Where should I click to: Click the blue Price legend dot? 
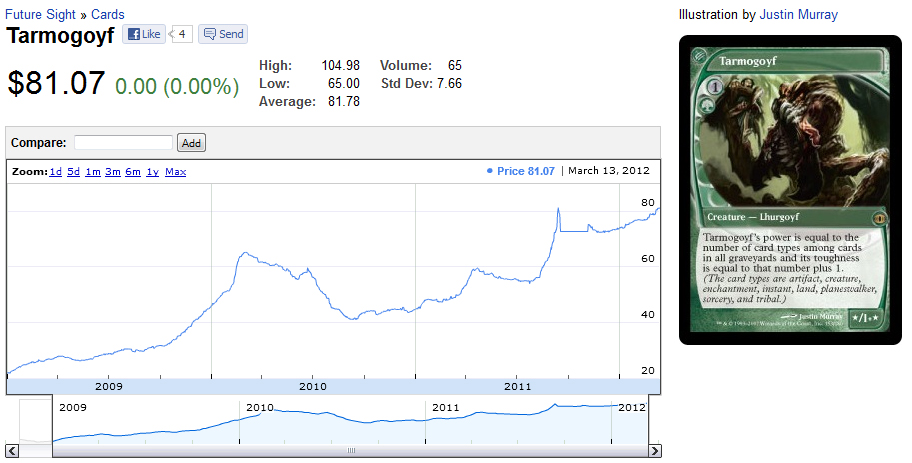pyautogui.click(x=489, y=172)
